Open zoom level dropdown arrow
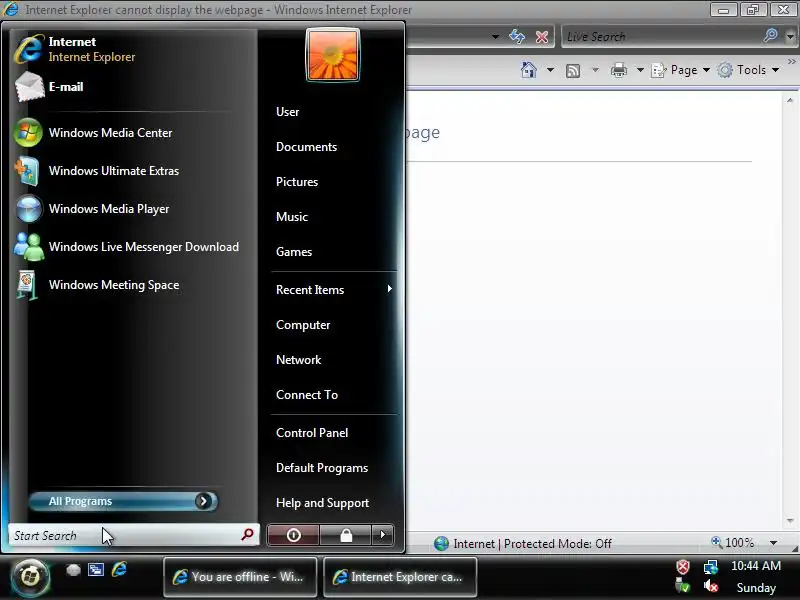Screen dimensions: 800x600 (773, 543)
